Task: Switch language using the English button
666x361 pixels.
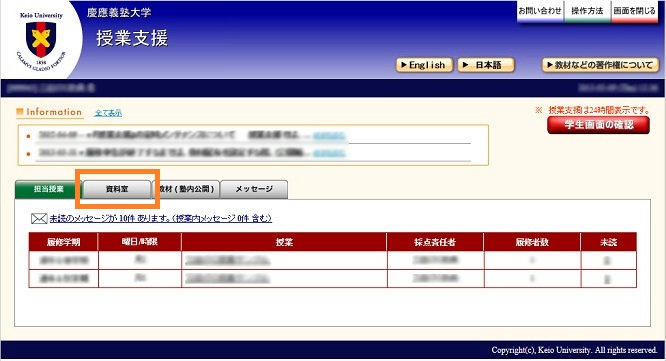Action: pyautogui.click(x=424, y=65)
